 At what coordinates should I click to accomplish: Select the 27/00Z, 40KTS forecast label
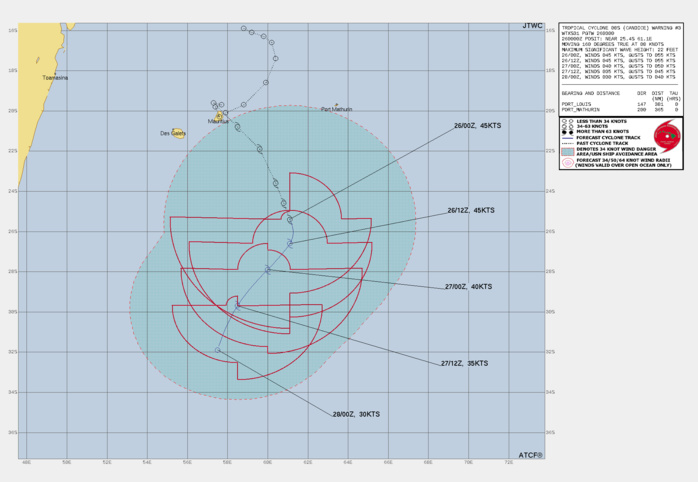(468, 287)
